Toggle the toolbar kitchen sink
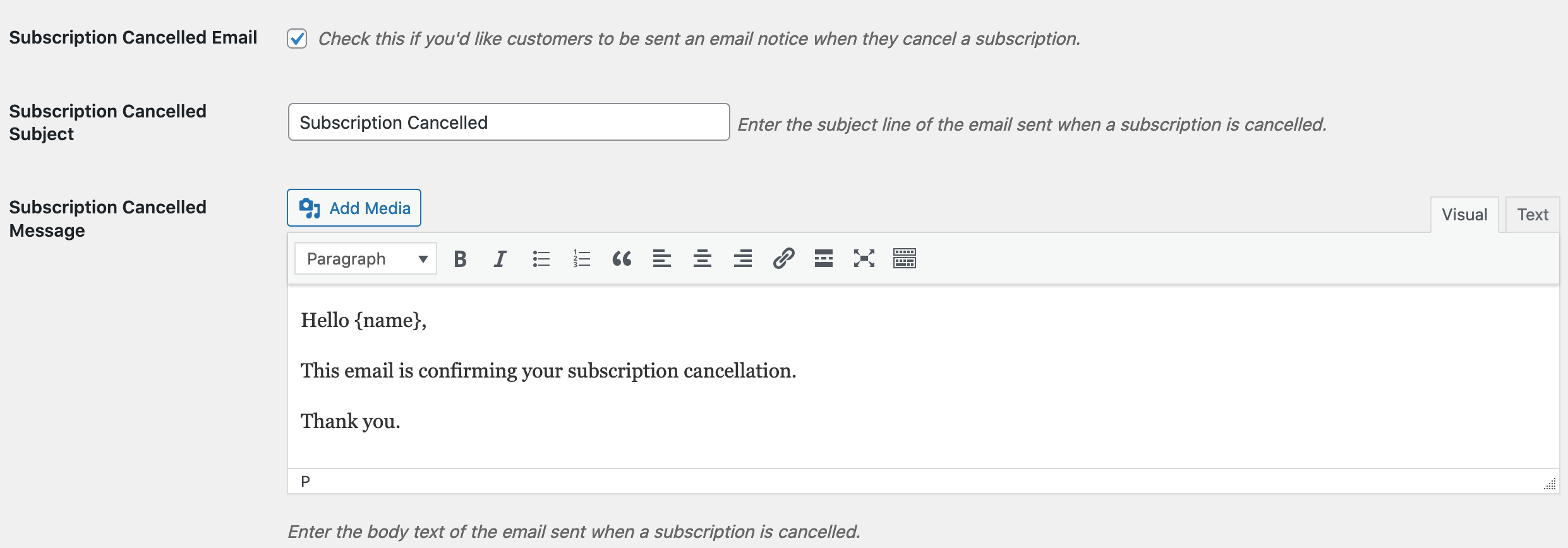Viewport: 1568px width, 548px height. pyautogui.click(x=905, y=259)
